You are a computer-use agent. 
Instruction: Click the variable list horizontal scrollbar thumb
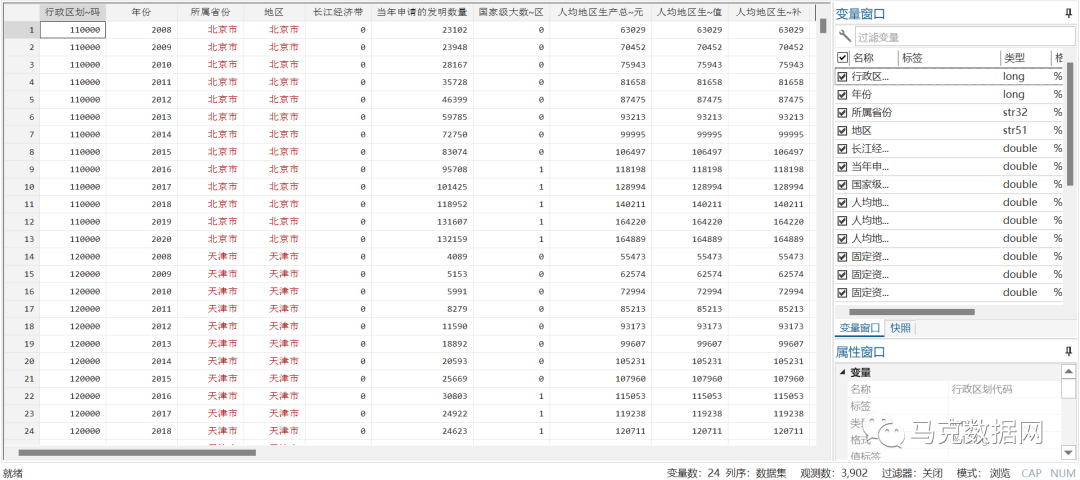click(913, 312)
